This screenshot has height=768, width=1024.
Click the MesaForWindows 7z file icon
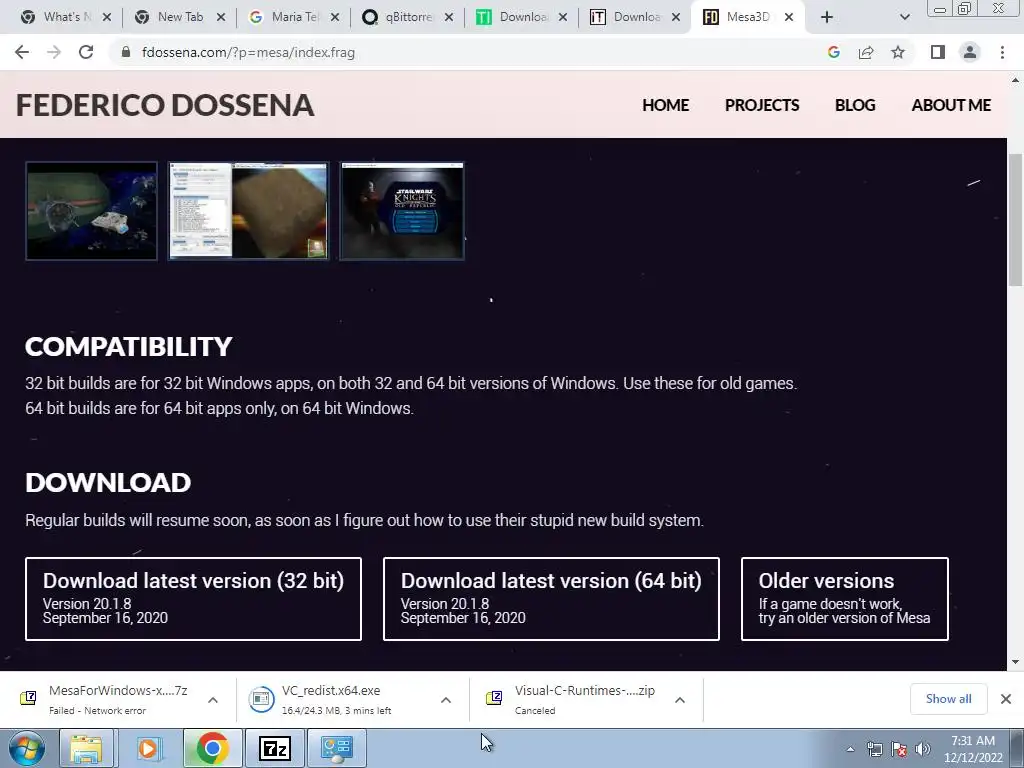coord(28,698)
